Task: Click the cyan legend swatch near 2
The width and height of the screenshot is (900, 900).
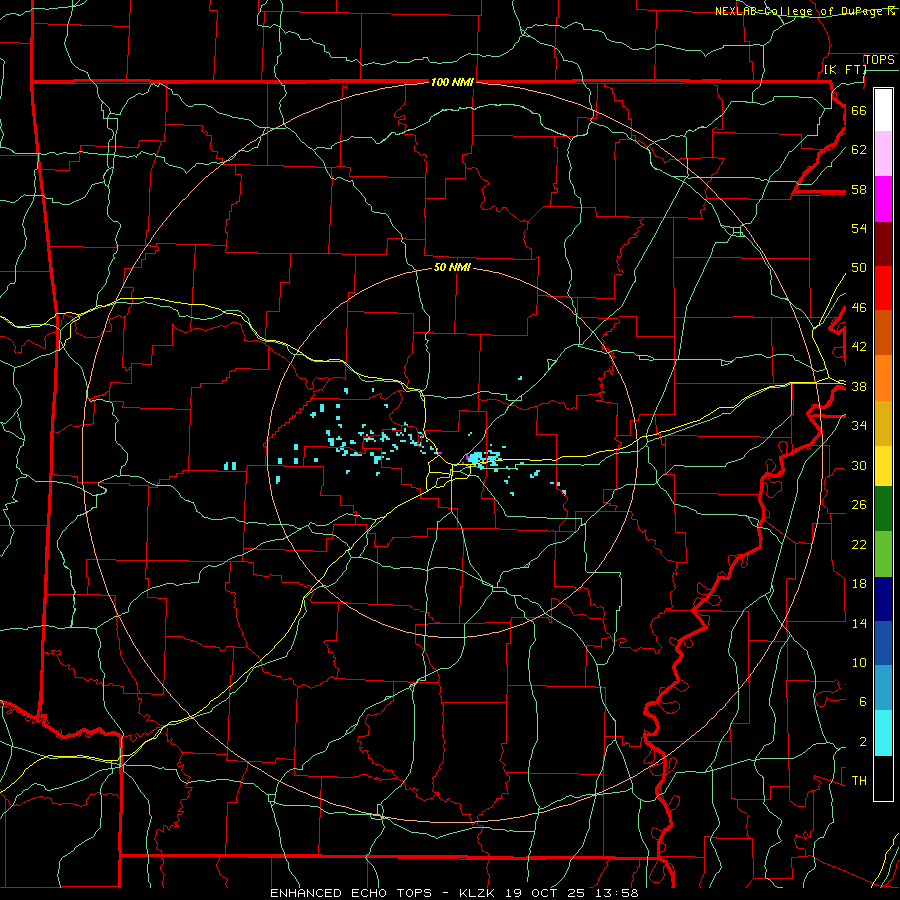Action: click(883, 733)
